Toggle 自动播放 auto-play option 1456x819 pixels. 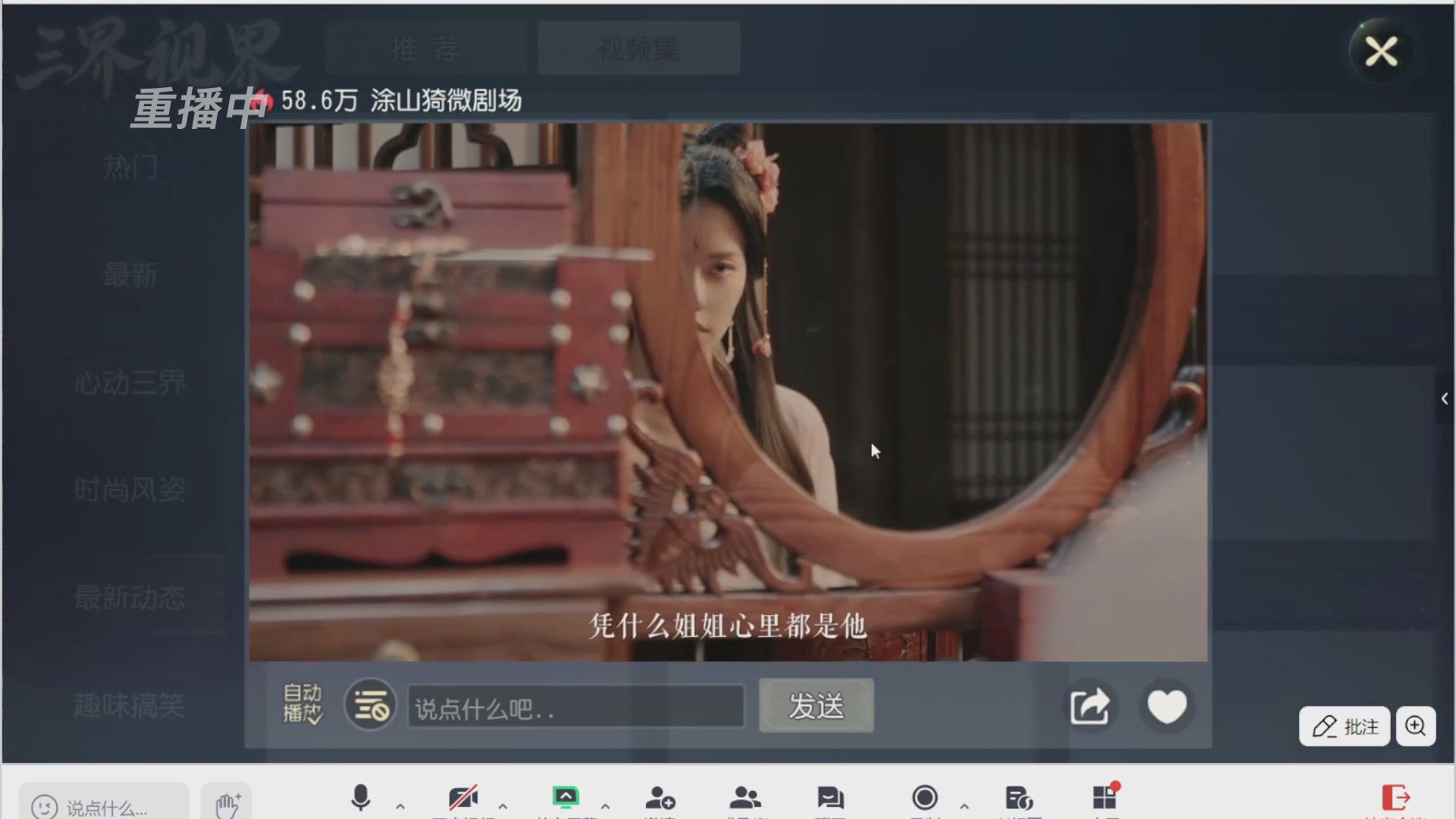303,704
